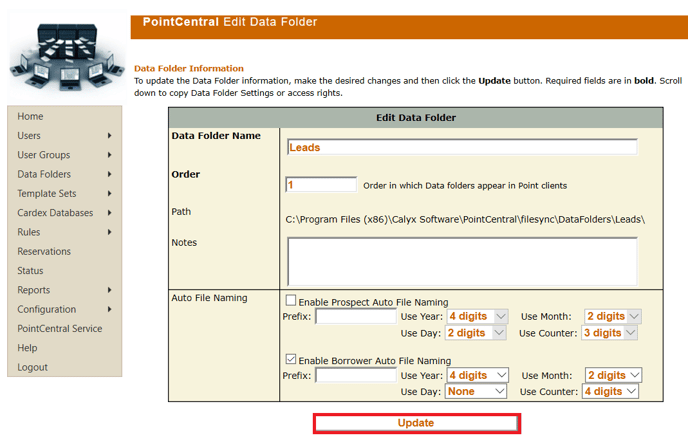Click the PointCentral server logo image
The width and height of the screenshot is (688, 440).
click(x=67, y=57)
